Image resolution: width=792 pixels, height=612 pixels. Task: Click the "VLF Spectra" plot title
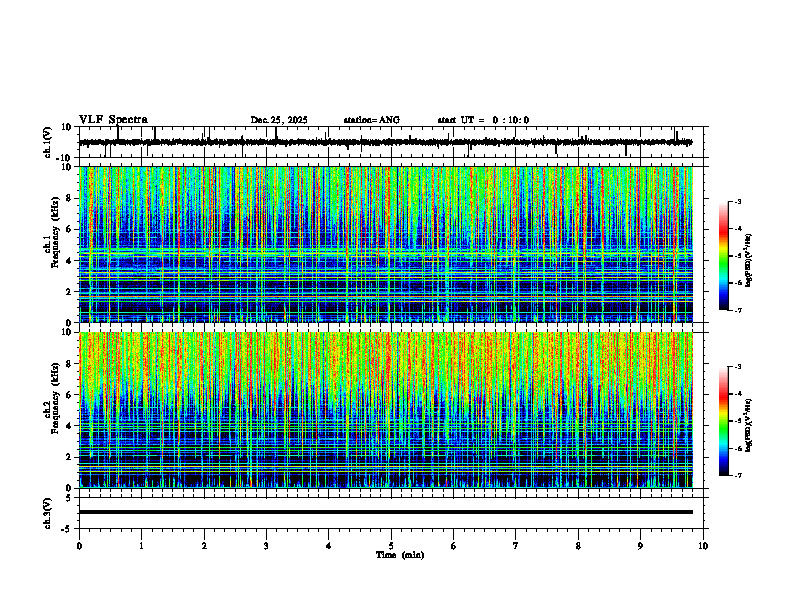point(113,120)
